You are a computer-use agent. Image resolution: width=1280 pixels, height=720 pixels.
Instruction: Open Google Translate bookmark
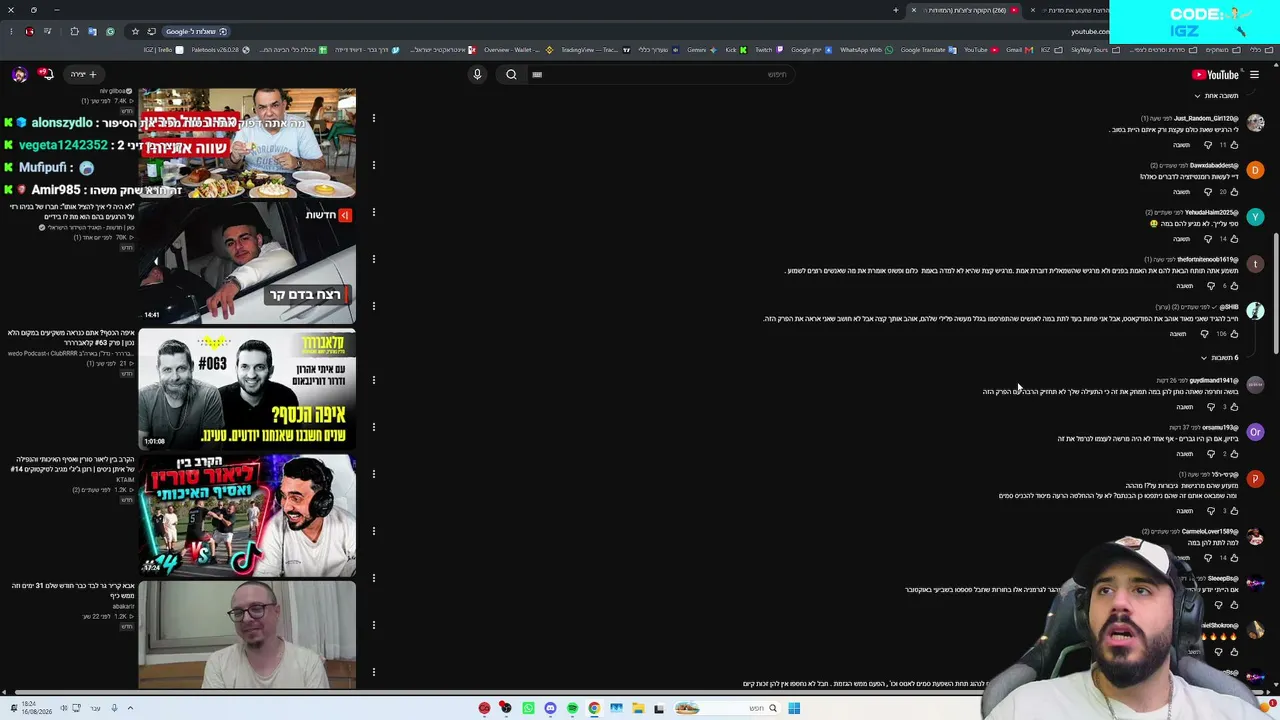[928, 50]
